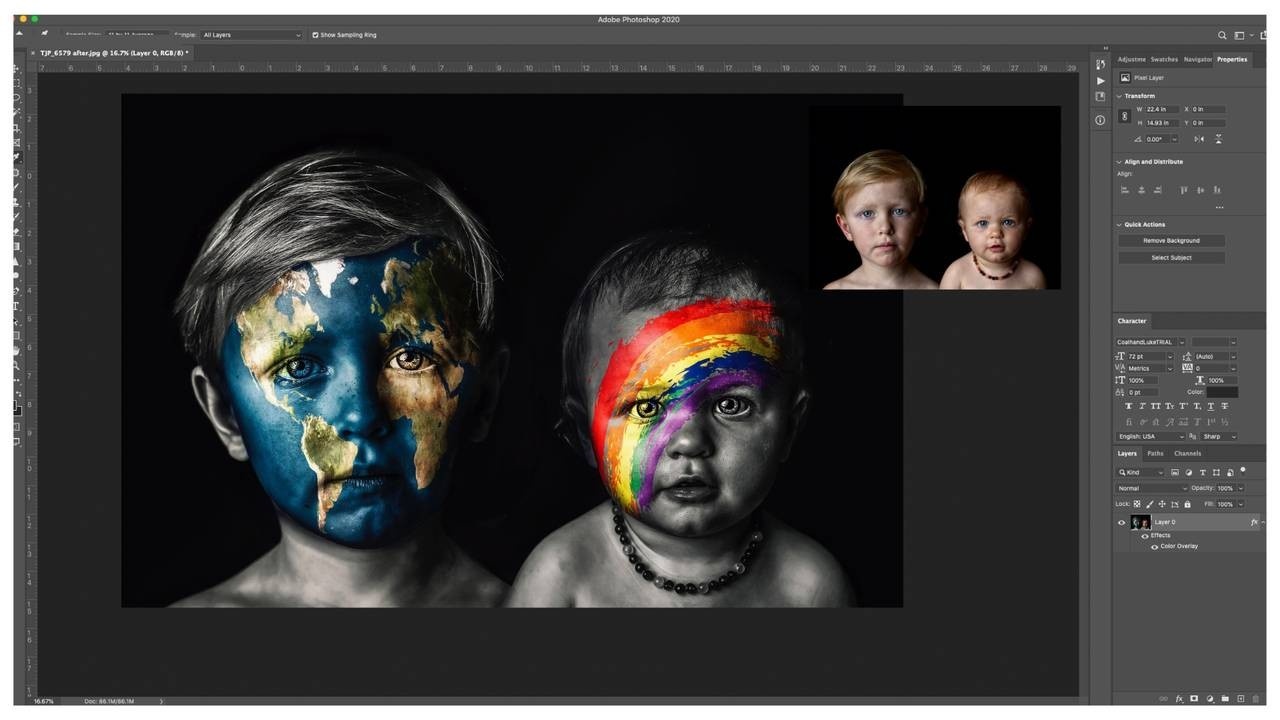Select the Eraser tool in the toolbar
The height and width of the screenshot is (720, 1280).
17,232
